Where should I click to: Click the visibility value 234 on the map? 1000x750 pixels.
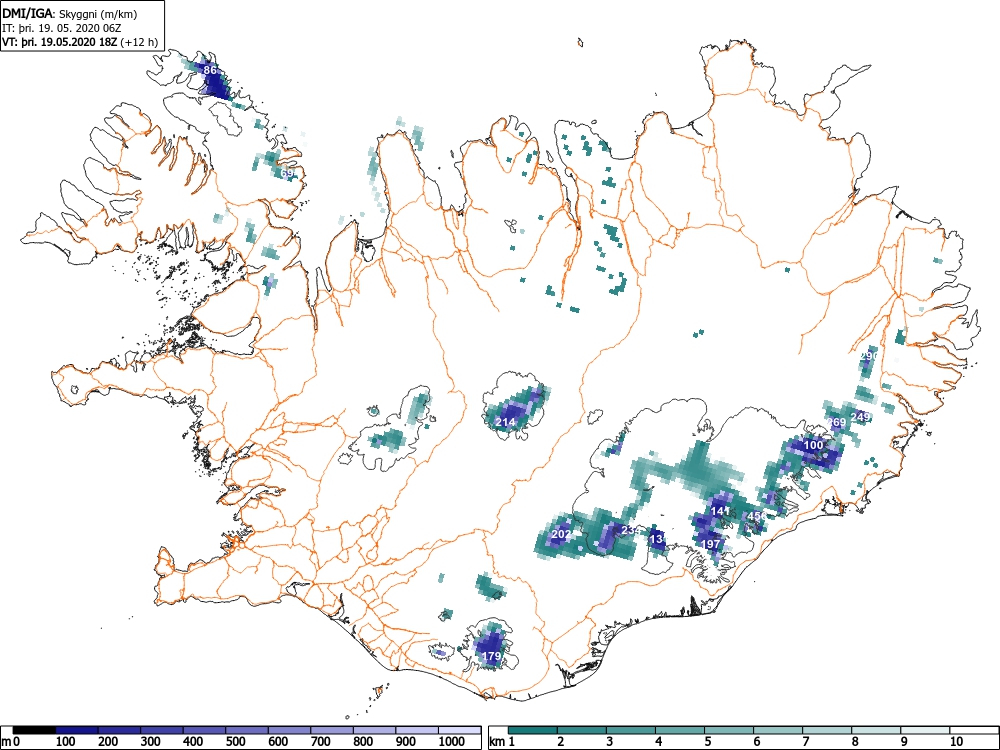tap(630, 530)
